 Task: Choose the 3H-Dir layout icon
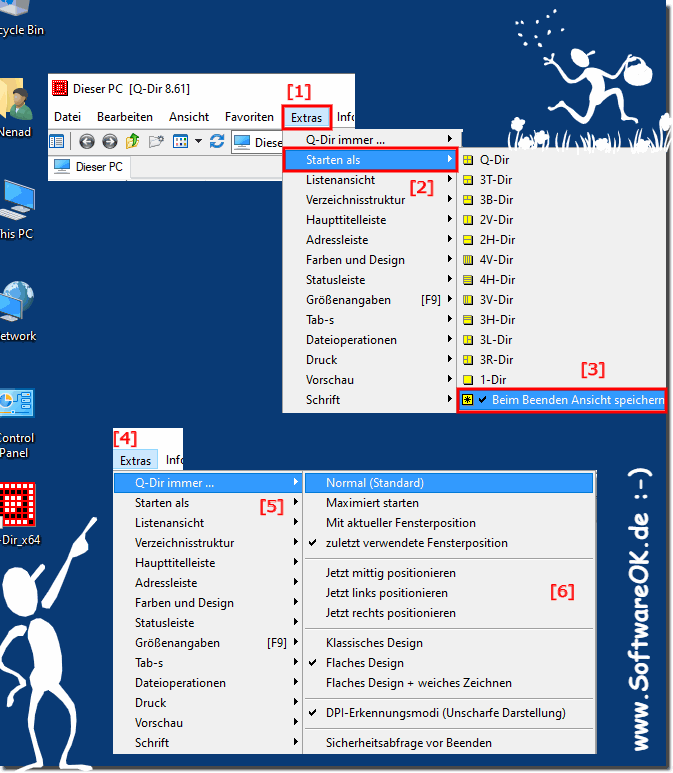[x=468, y=320]
